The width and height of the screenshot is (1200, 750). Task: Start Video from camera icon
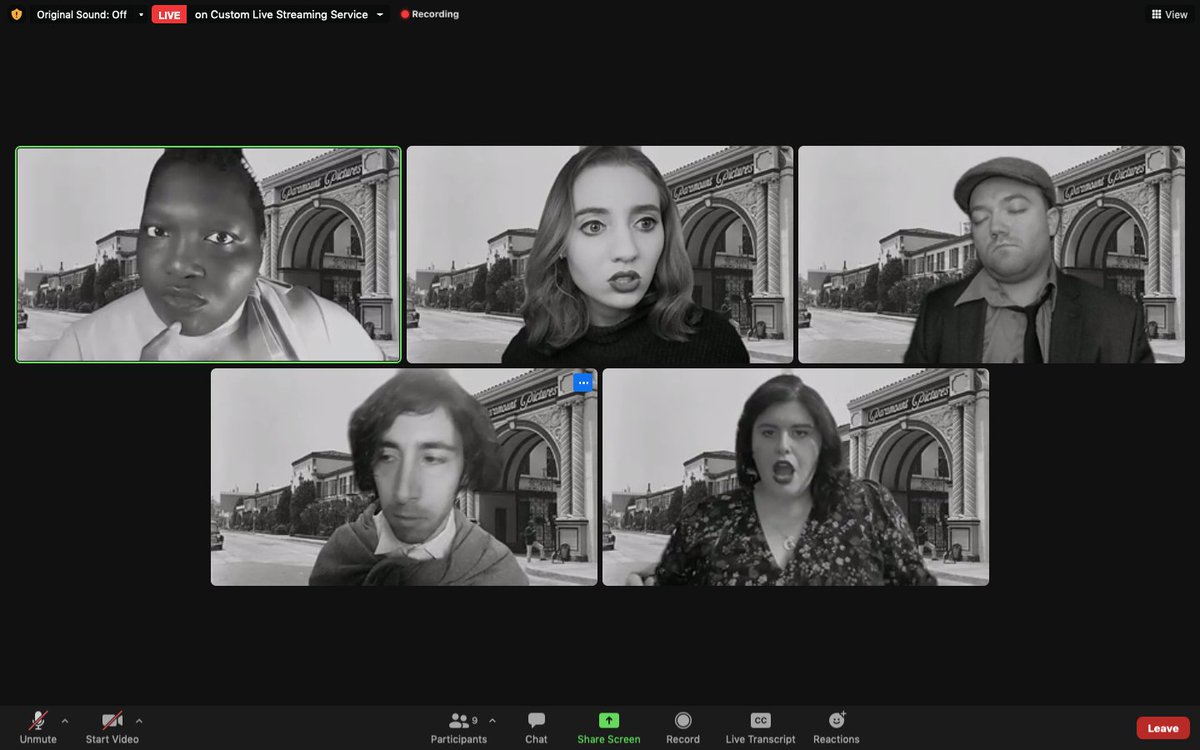point(112,727)
